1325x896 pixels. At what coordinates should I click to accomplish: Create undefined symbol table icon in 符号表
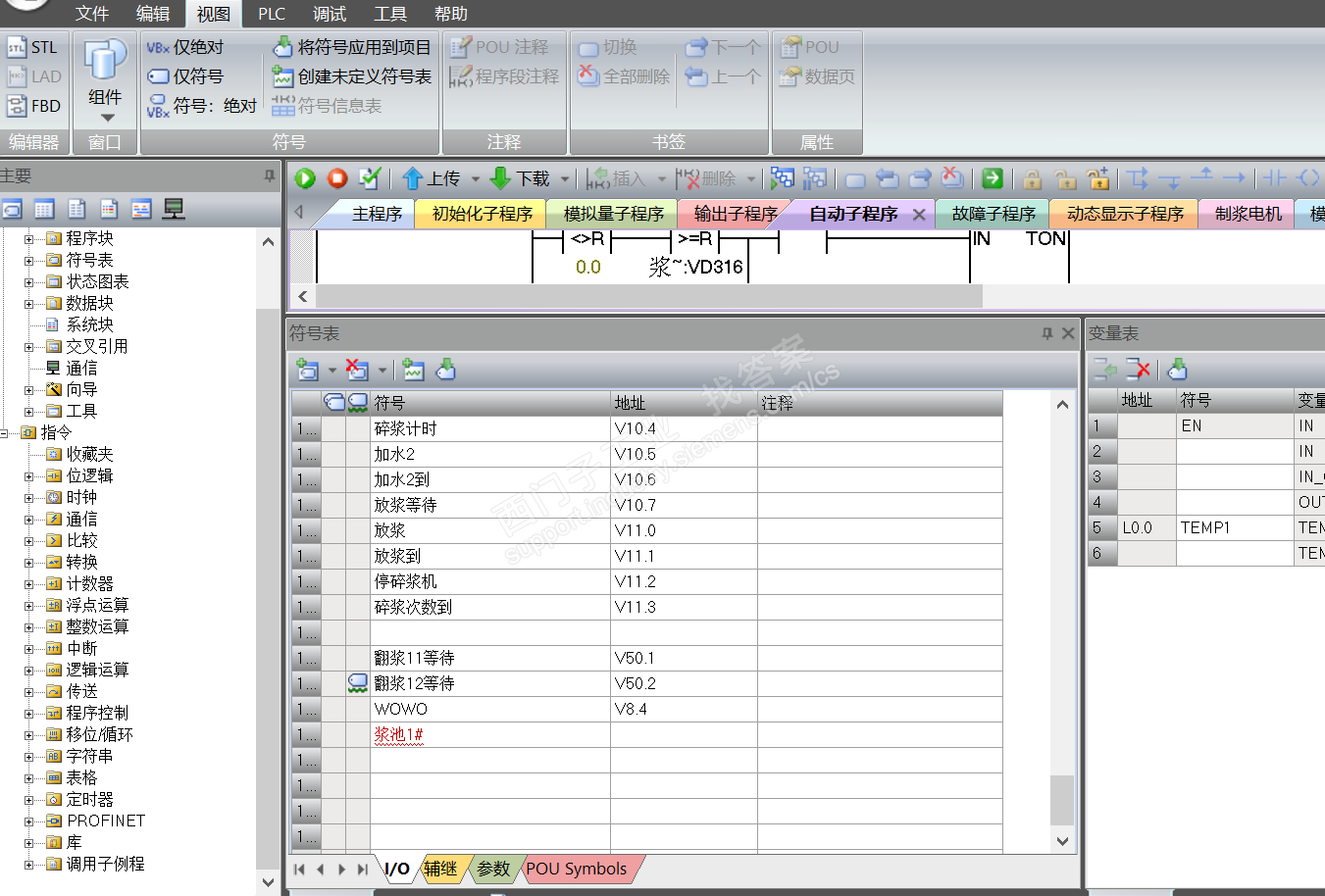point(413,370)
